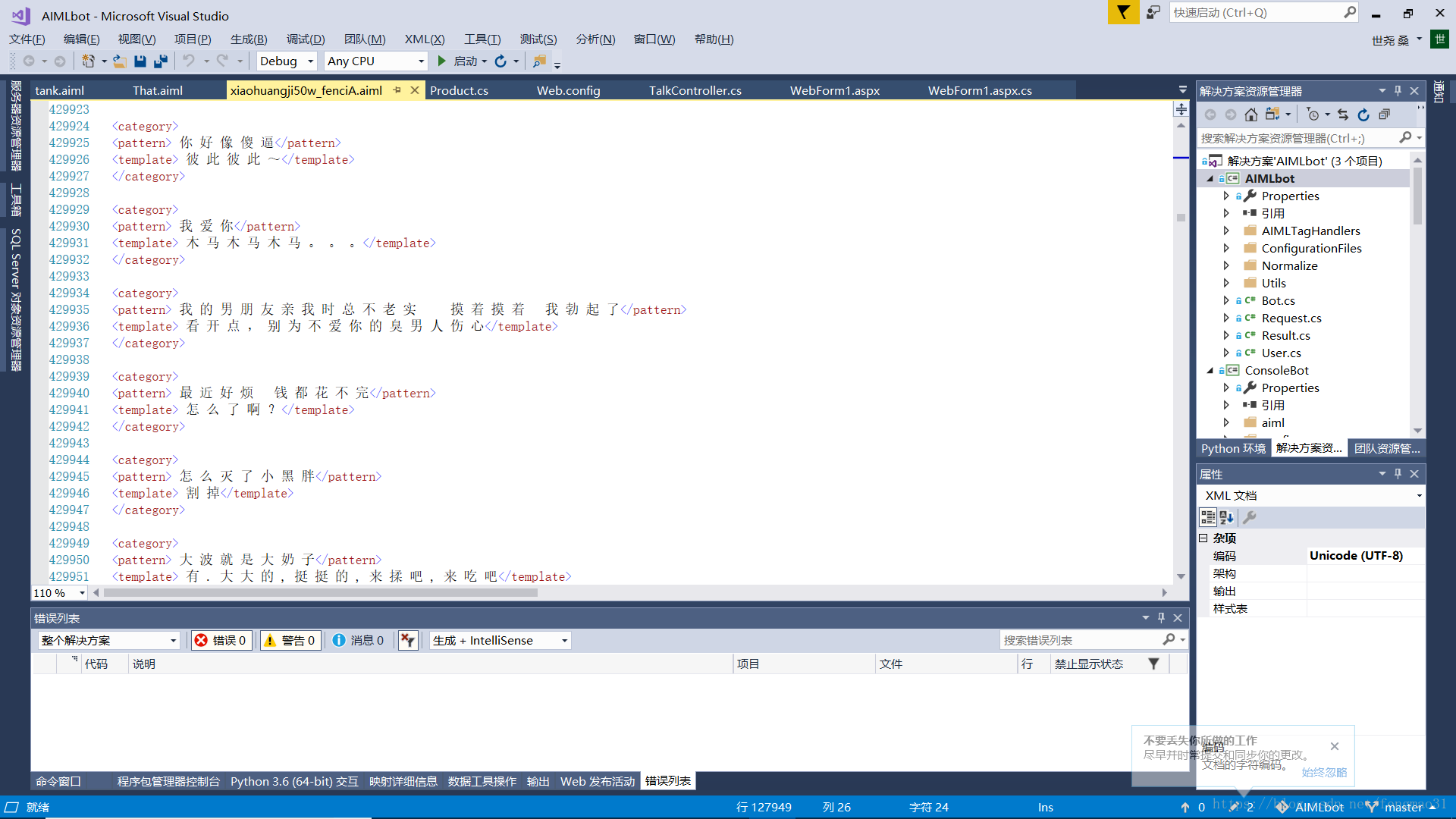Toggle the 错误 0 errors filter
Viewport: 1456px width, 819px height.
(x=221, y=641)
